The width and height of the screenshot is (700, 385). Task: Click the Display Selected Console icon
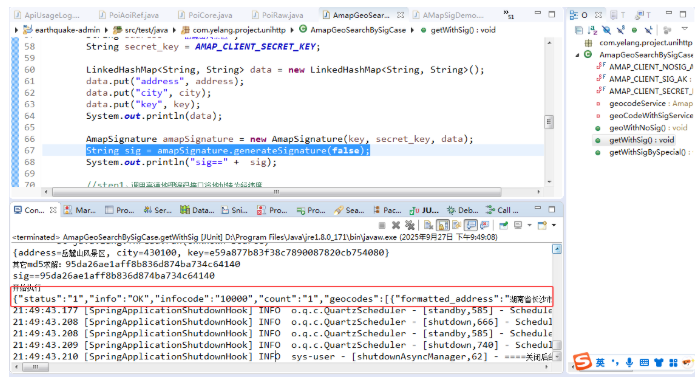518,225
